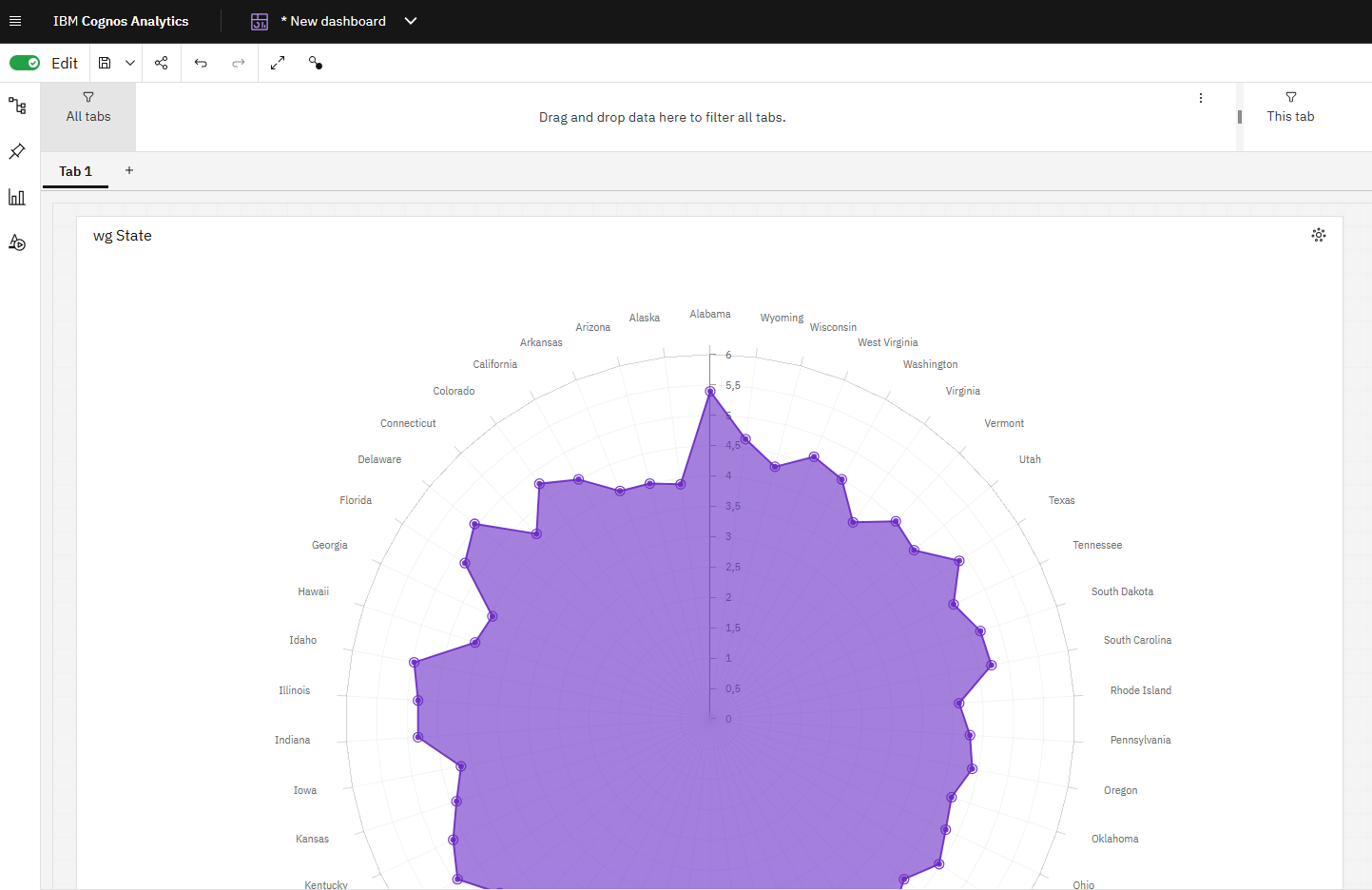Viewport: 1372px width, 890px height.
Task: Click the Save icon
Action: [x=105, y=63]
